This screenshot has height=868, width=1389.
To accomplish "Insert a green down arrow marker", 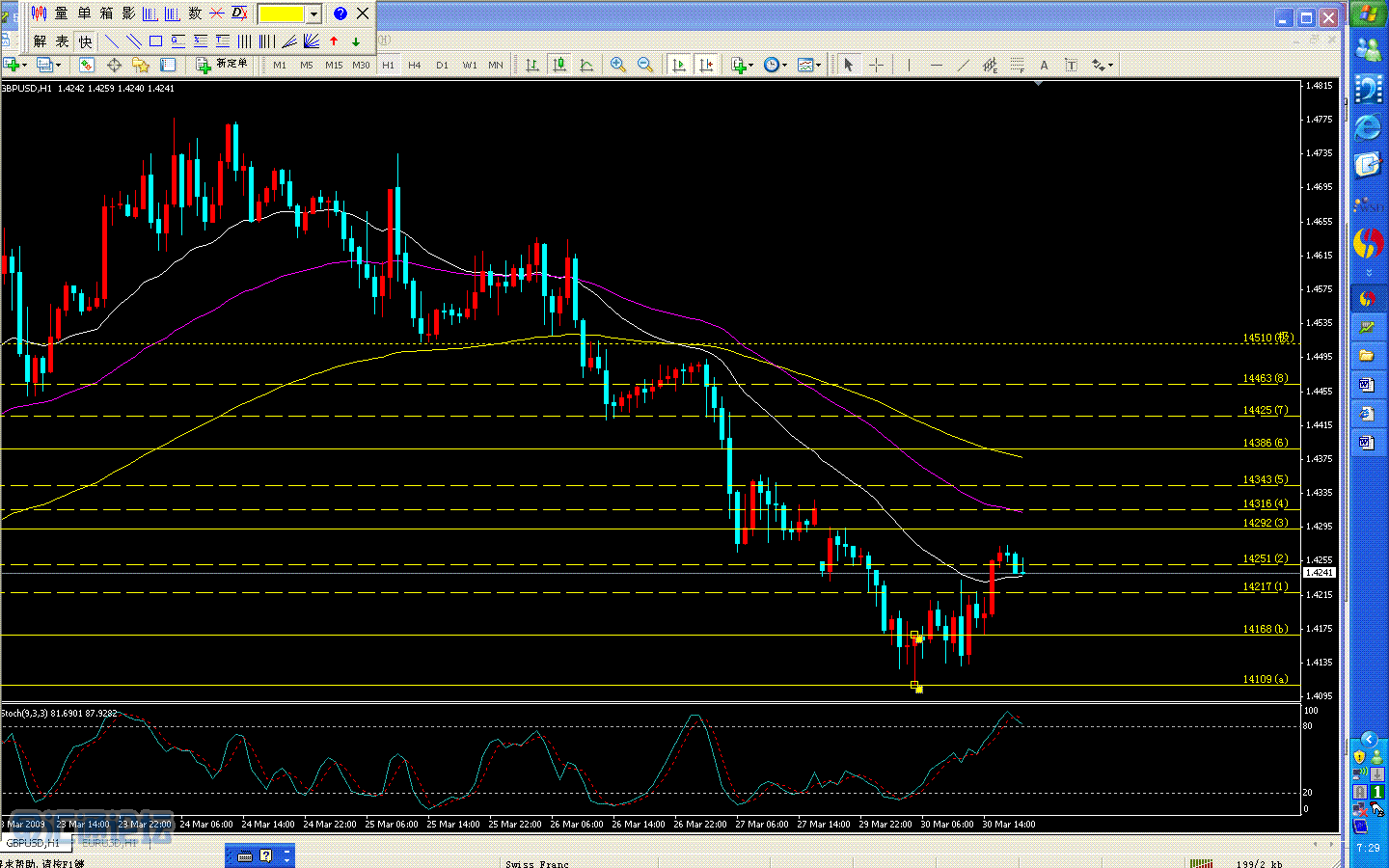I will (x=356, y=41).
